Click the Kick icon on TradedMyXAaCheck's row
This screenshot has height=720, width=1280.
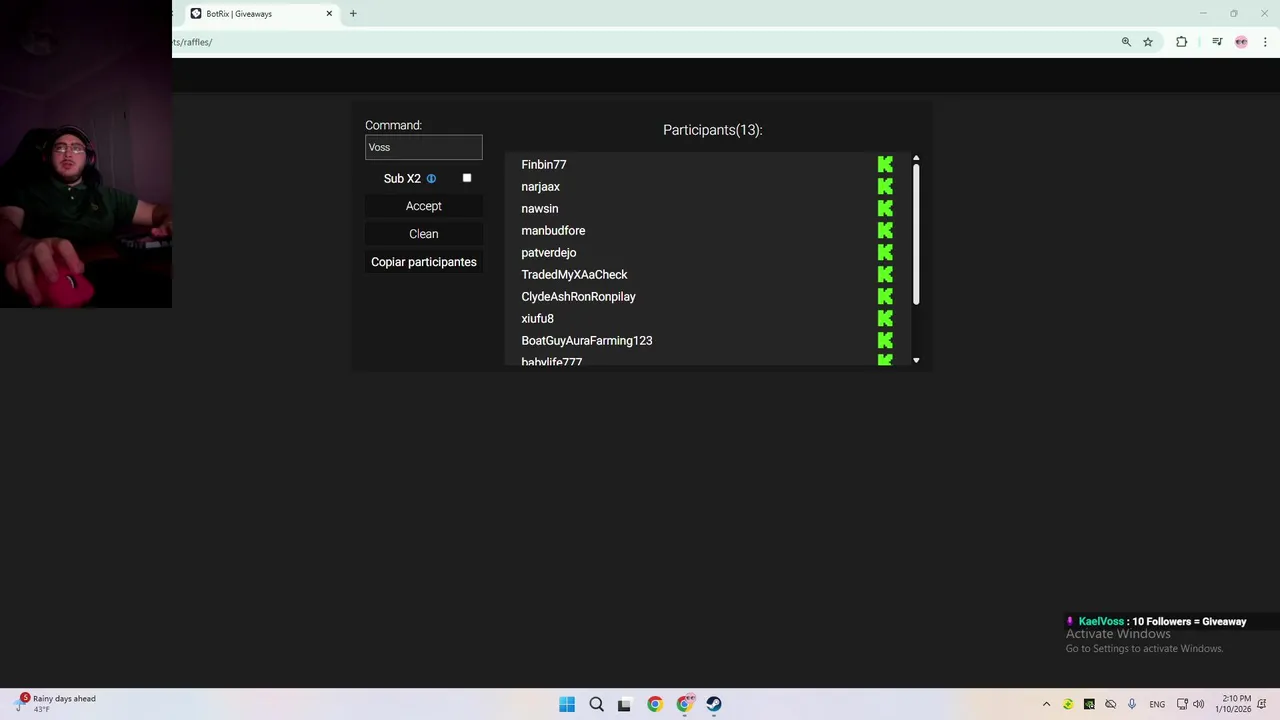point(885,274)
